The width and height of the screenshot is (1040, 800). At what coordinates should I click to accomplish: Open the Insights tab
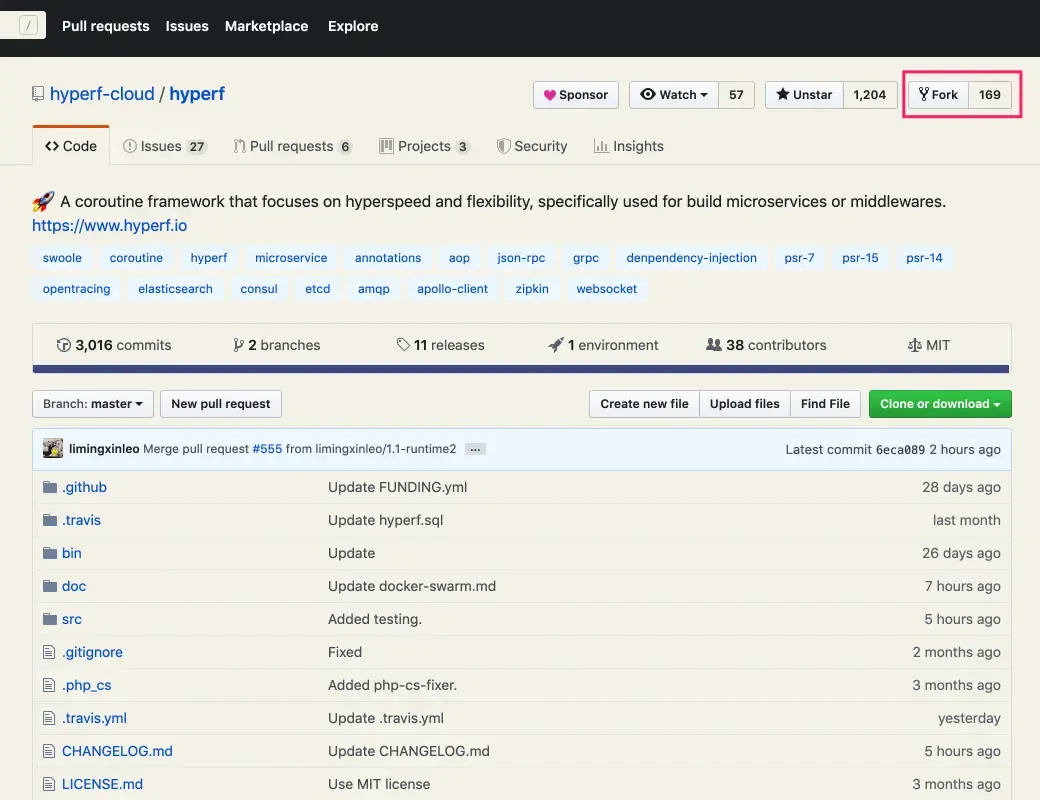click(629, 146)
